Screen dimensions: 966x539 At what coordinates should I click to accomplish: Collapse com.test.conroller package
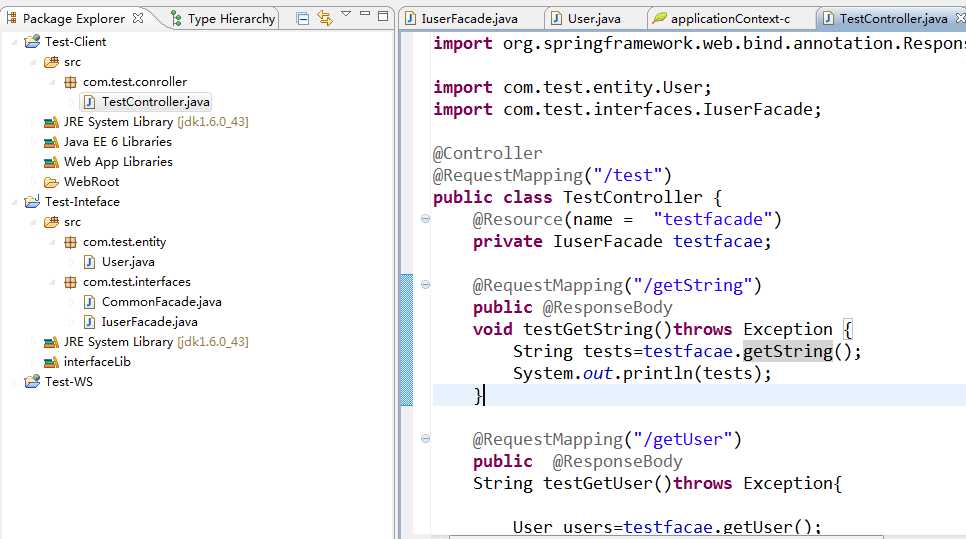tap(54, 82)
